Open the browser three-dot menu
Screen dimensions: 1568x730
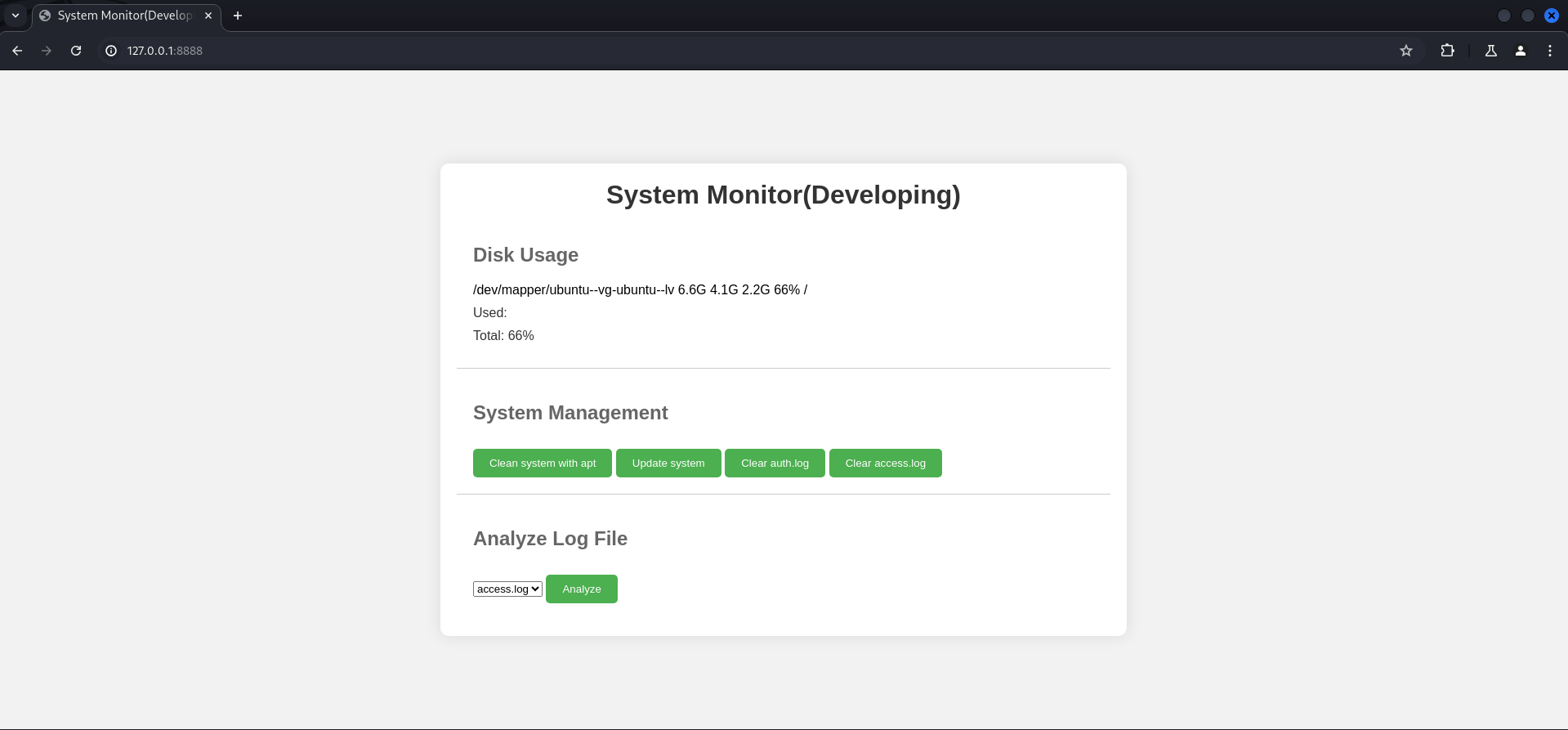point(1549,51)
